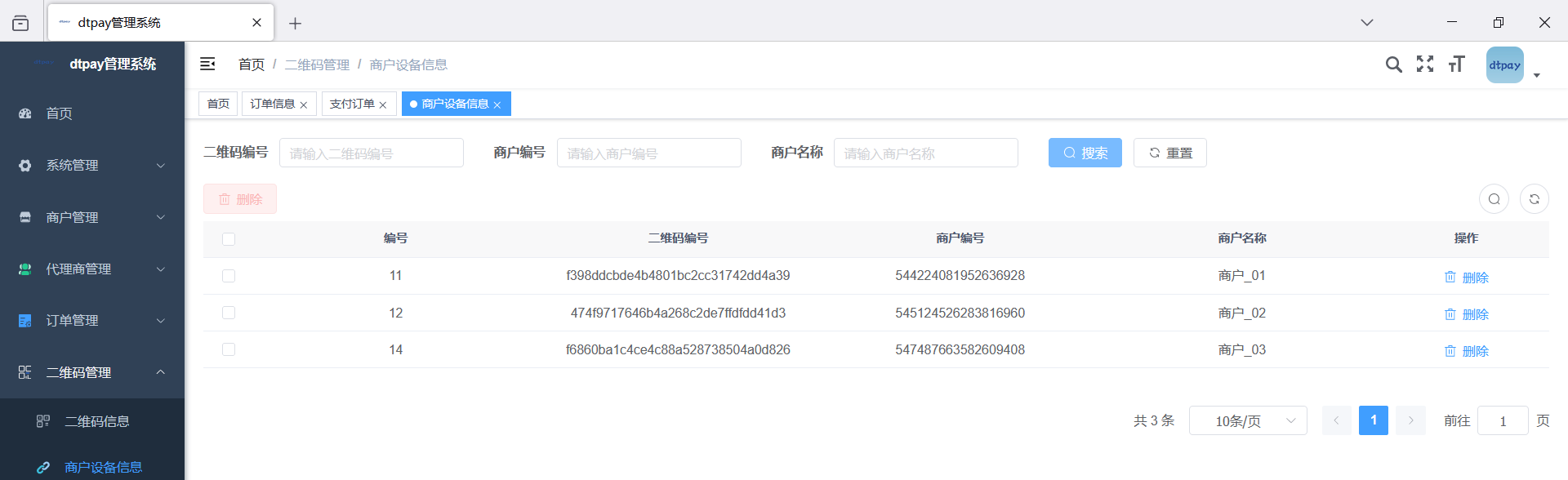Click the previous page arrow in pagination

[x=1337, y=420]
